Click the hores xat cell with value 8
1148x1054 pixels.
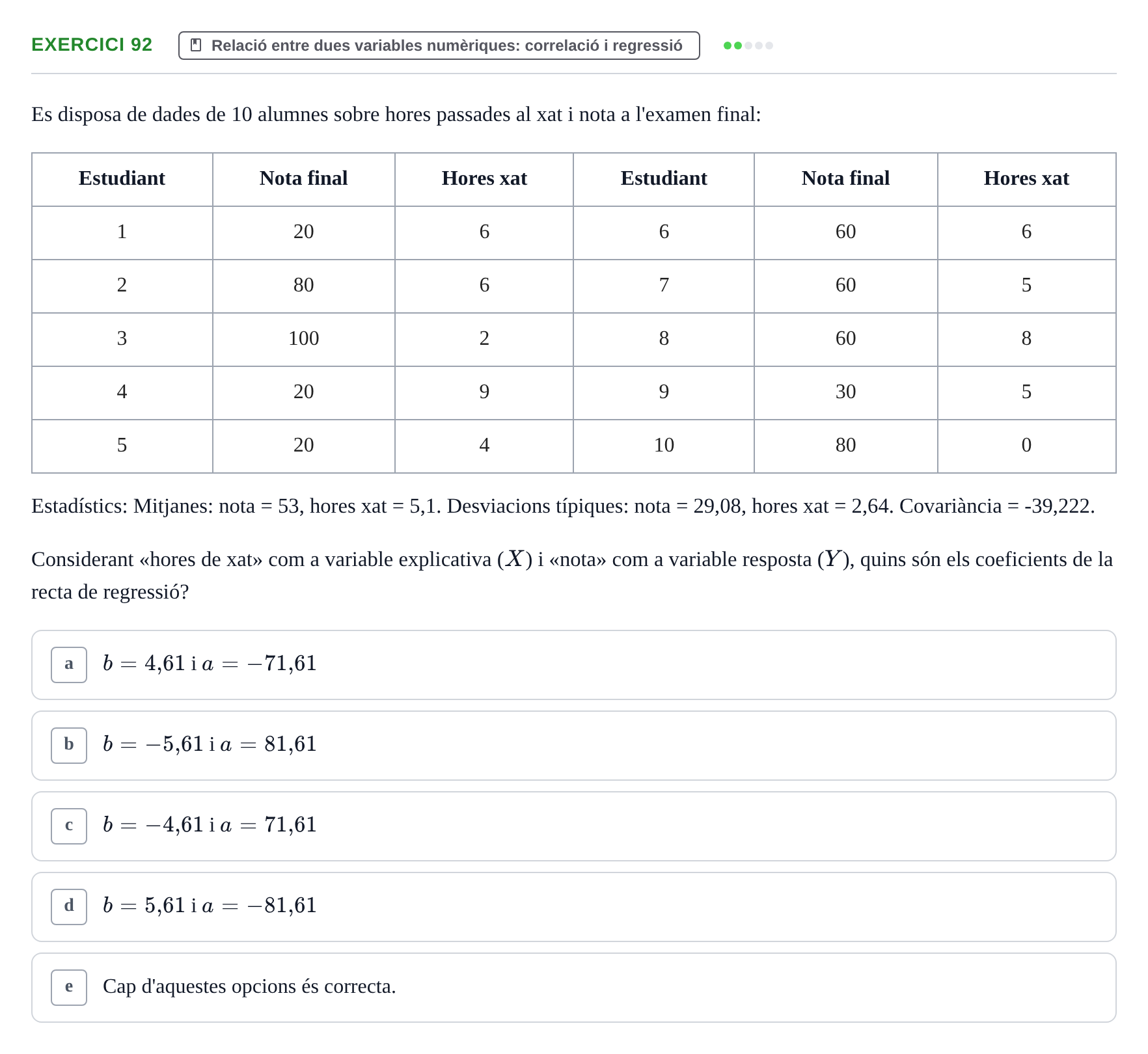pos(1027,339)
